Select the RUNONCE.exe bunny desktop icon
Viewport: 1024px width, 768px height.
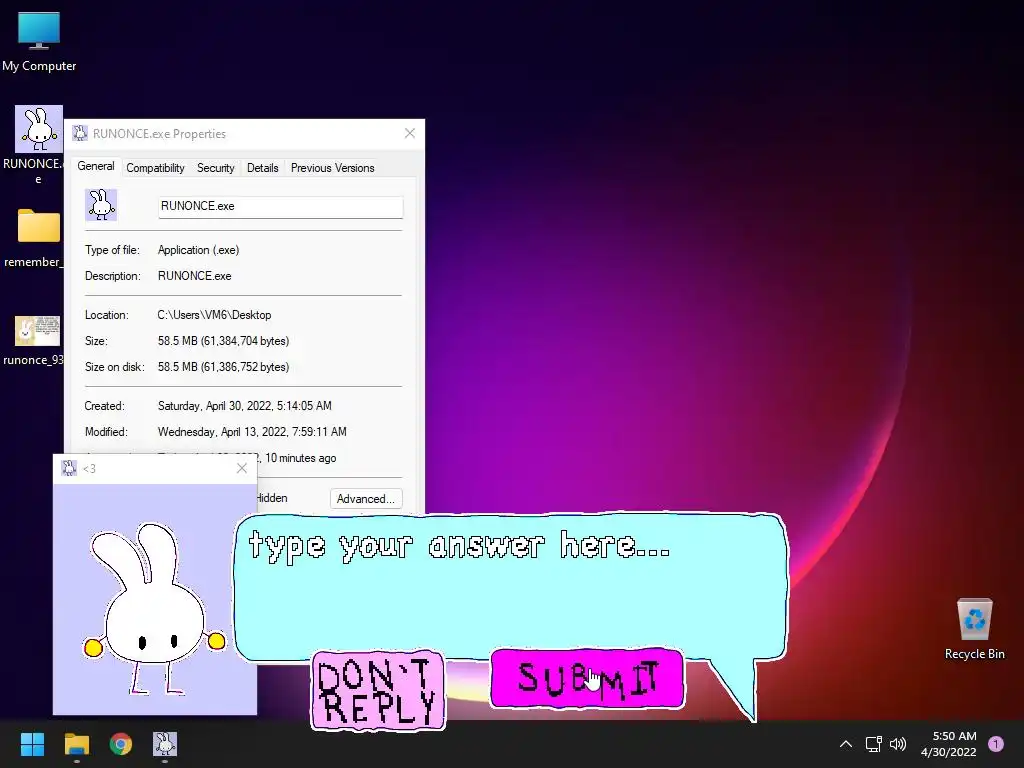pos(38,145)
